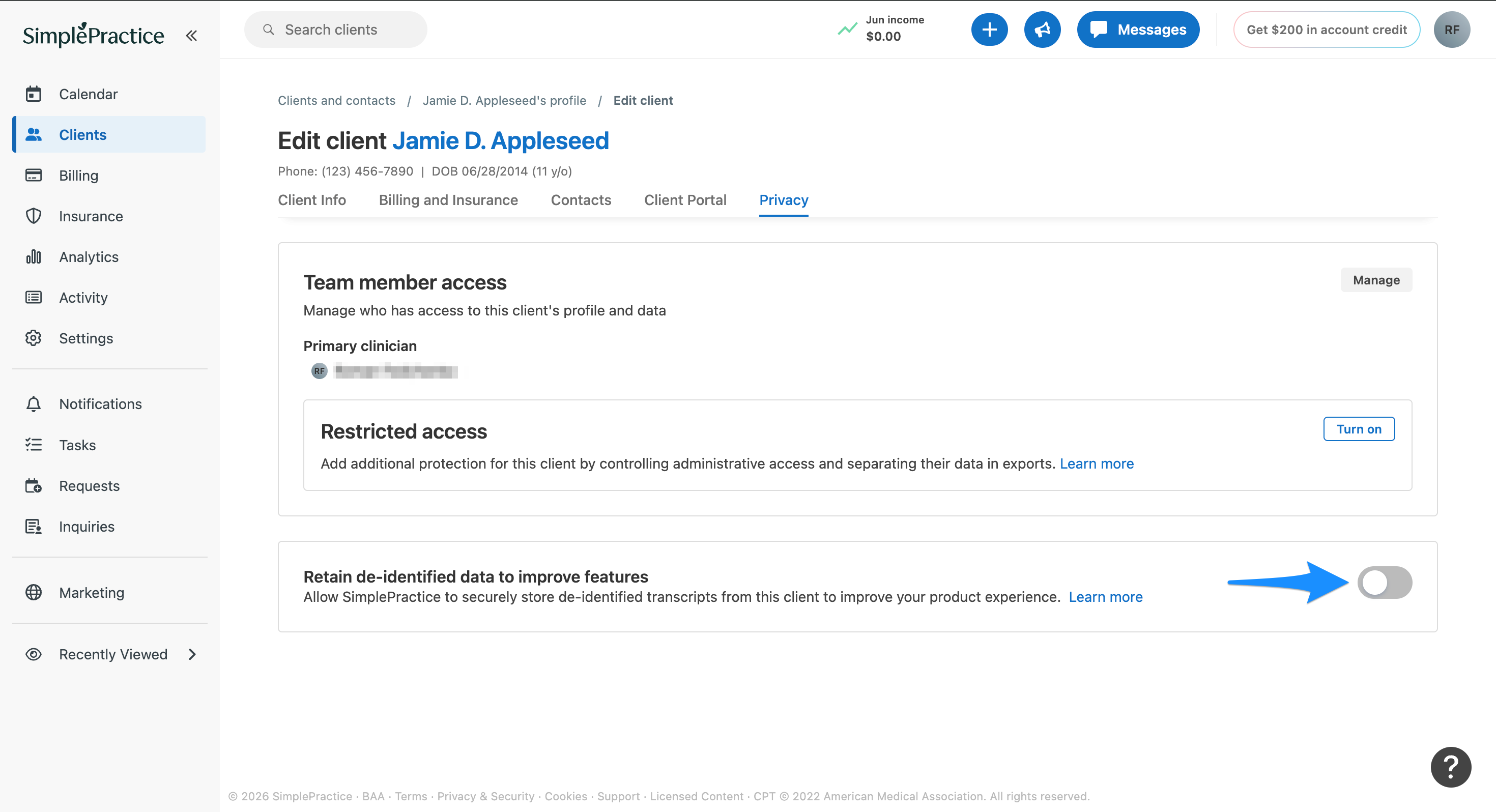Click the Notifications bell icon
1496x812 pixels.
coord(34,403)
